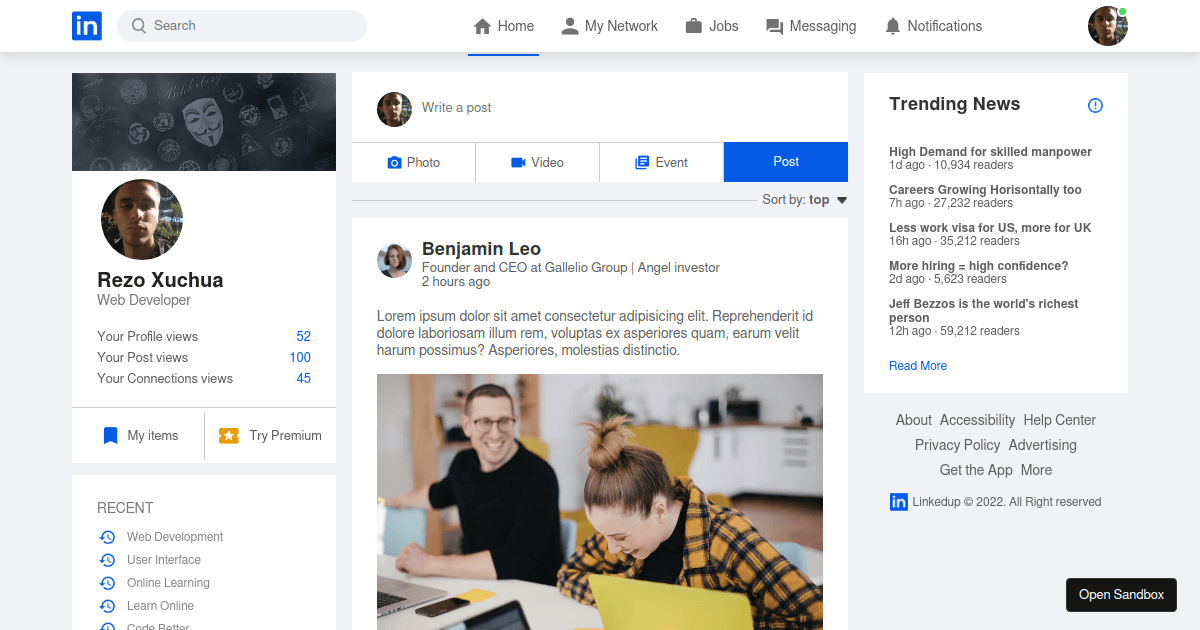Open More in the footer links
1200x630 pixels.
pos(1036,469)
